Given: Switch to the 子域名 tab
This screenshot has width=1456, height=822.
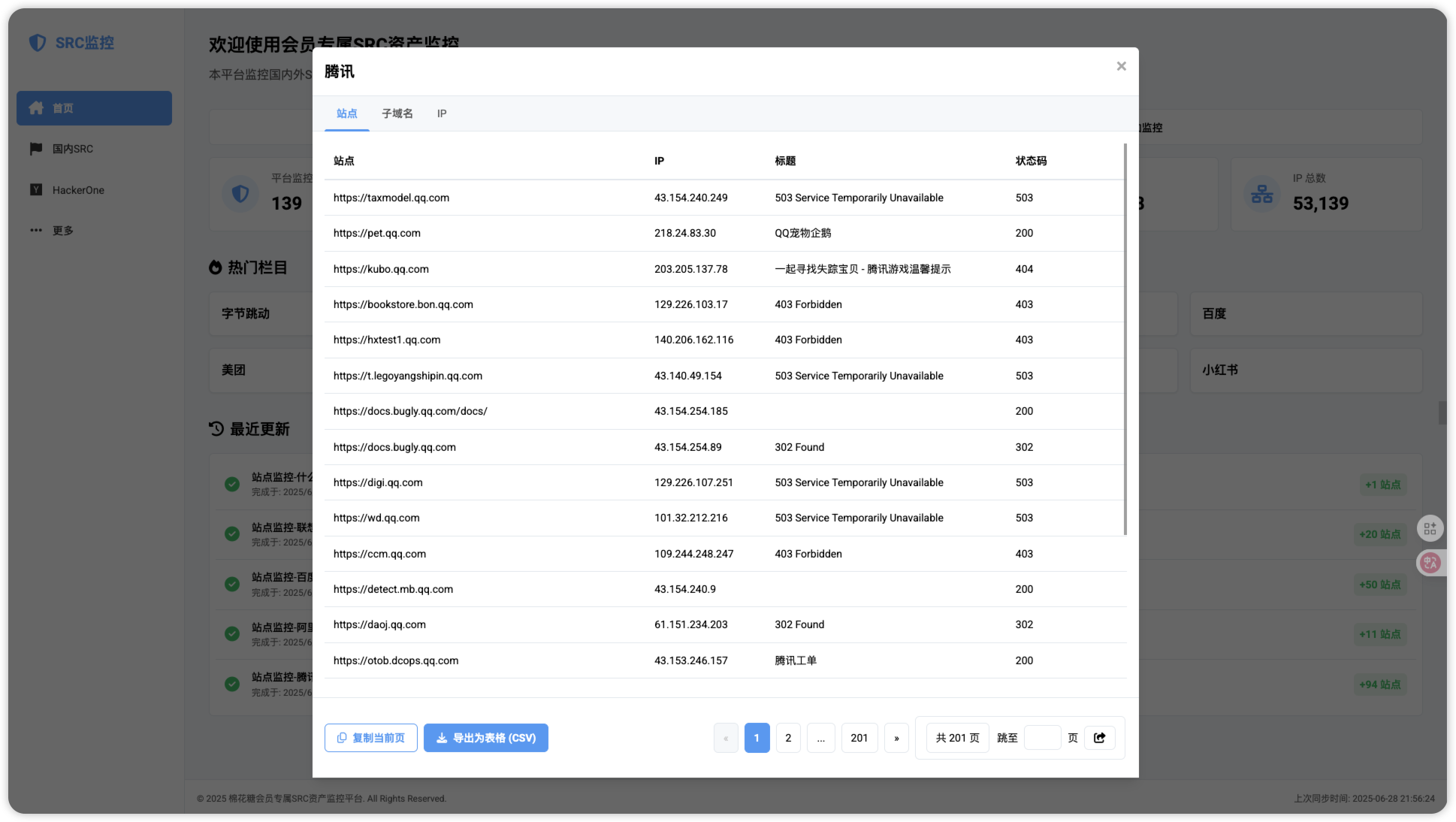Looking at the screenshot, I should (397, 113).
